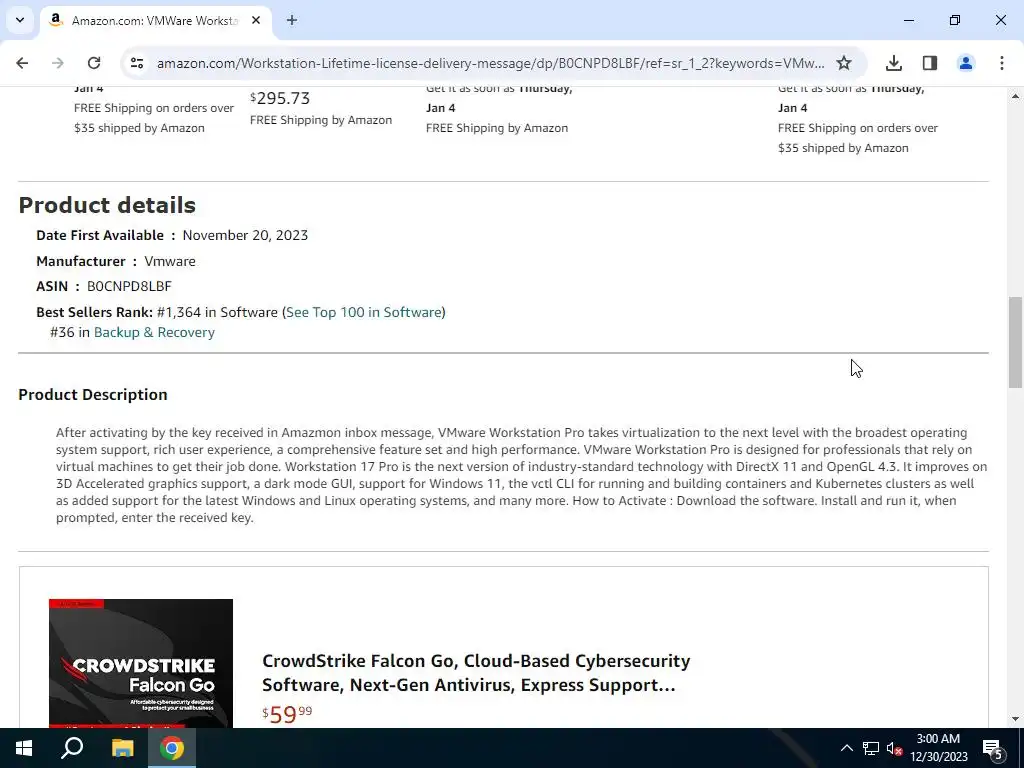Open a new browser tab

click(292, 20)
